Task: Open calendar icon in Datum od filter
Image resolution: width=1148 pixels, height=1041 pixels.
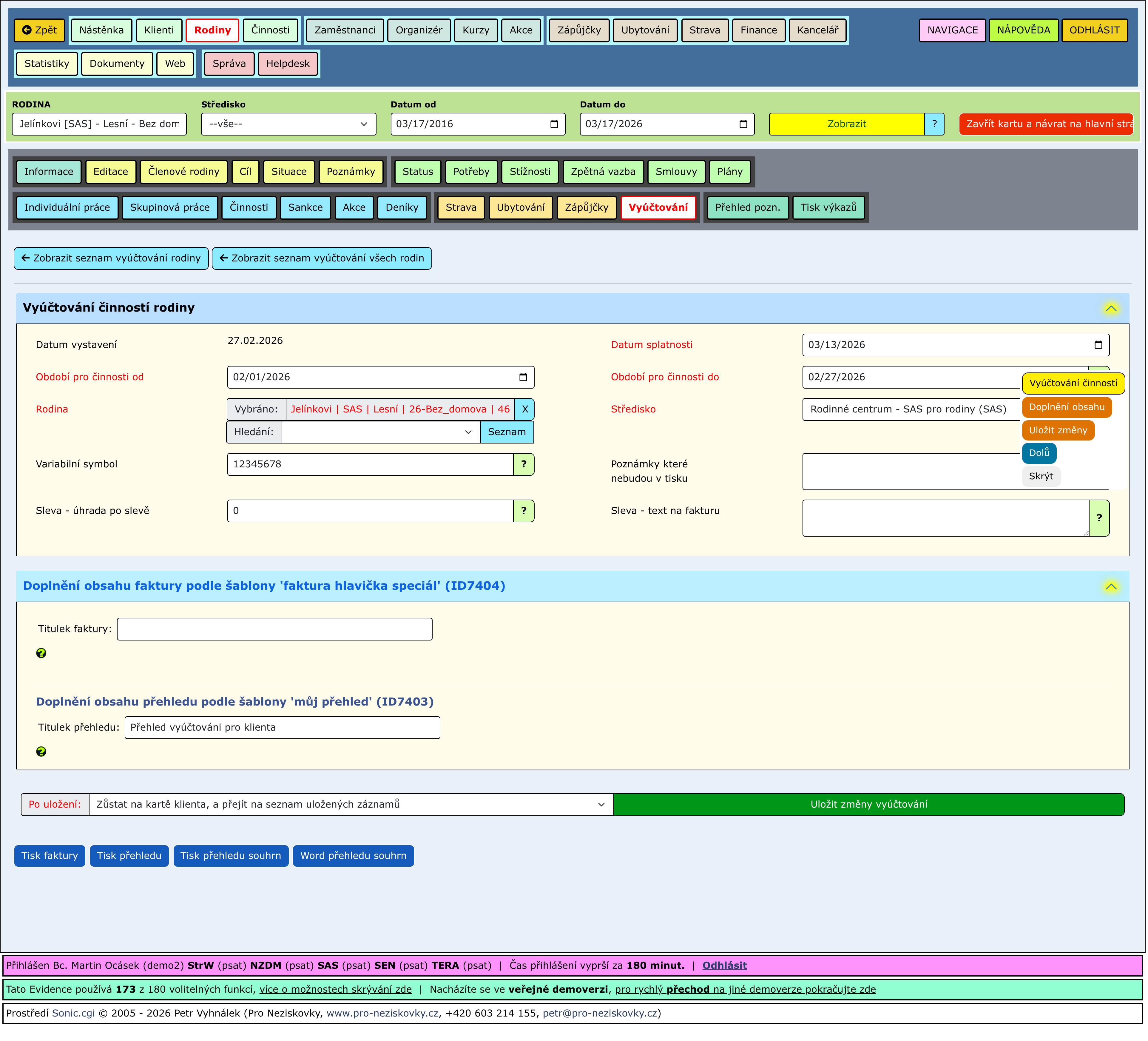Action: point(555,124)
